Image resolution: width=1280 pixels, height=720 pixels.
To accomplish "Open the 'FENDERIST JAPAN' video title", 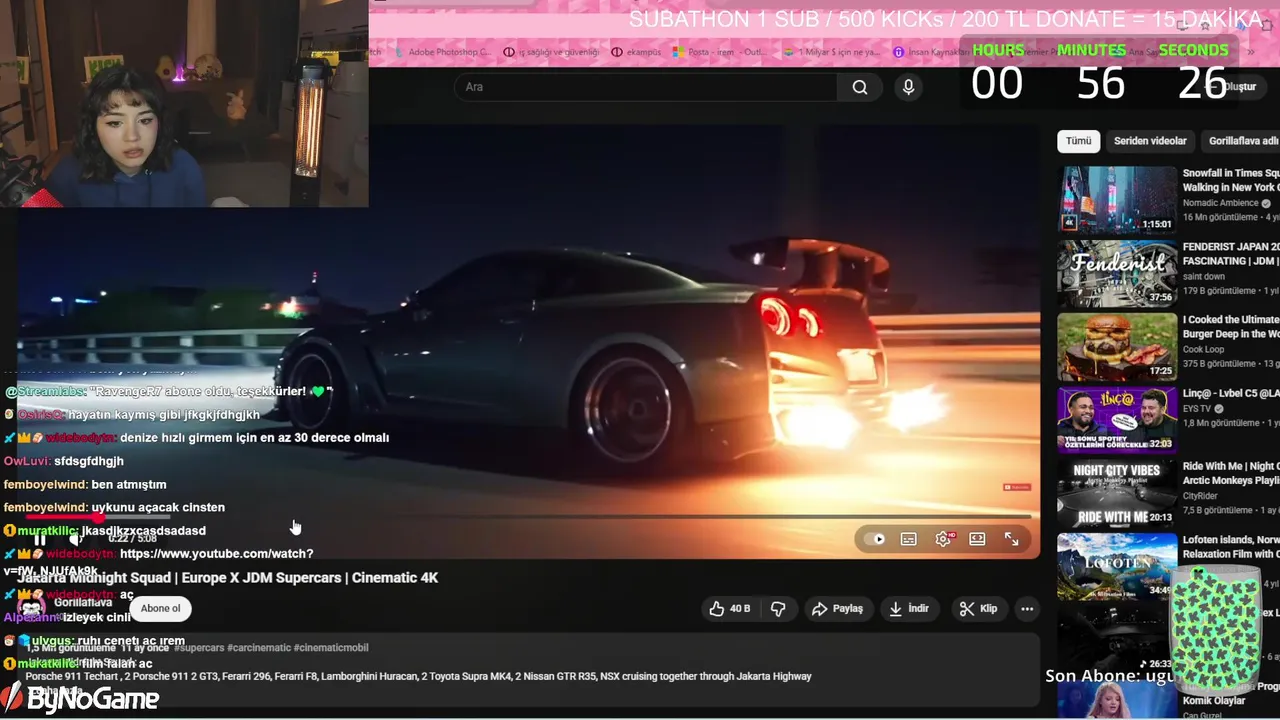I will coord(1231,254).
